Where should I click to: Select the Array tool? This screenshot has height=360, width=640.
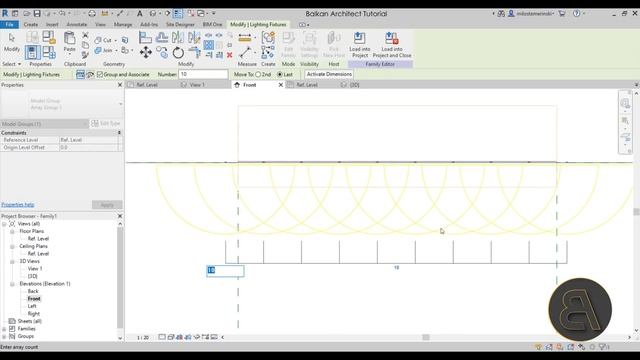pyautogui.click(x=209, y=45)
